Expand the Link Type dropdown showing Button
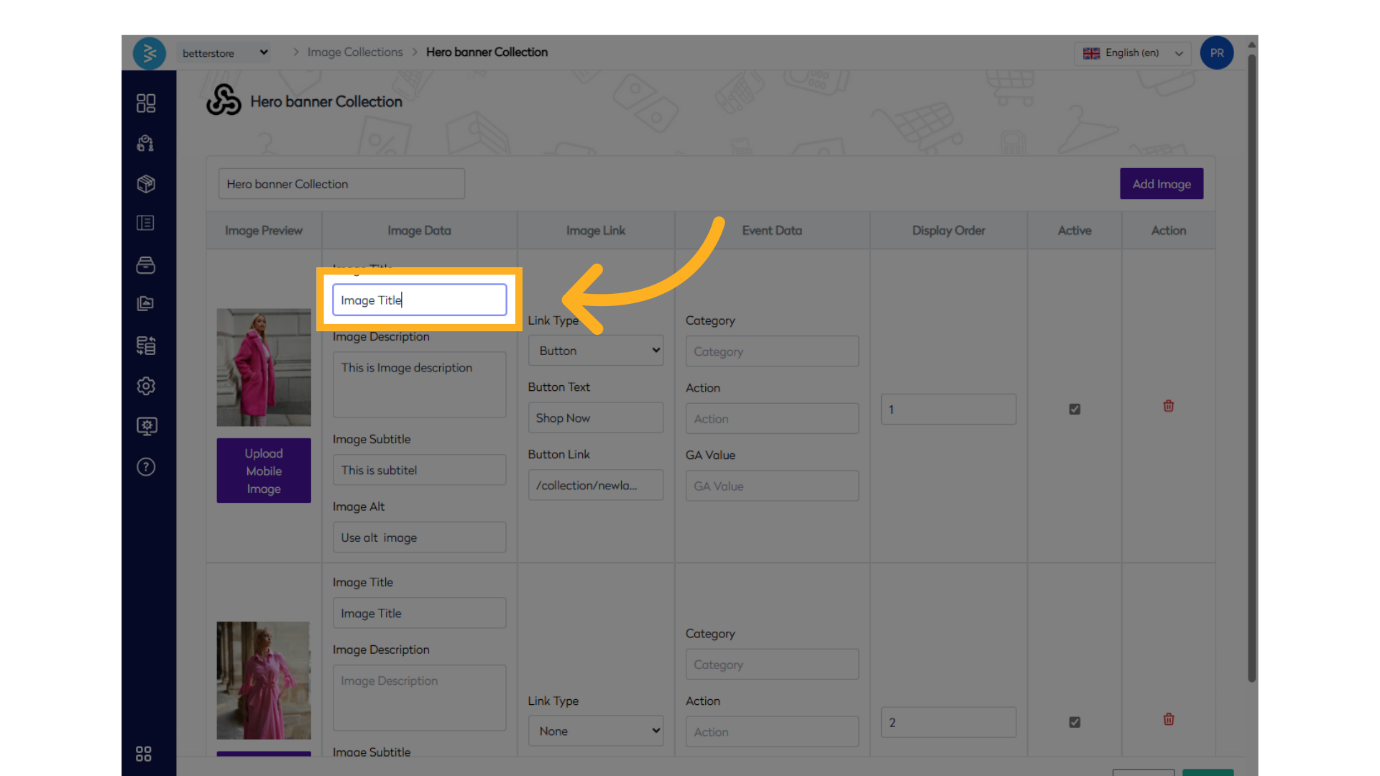The image size is (1380, 776). coord(596,351)
